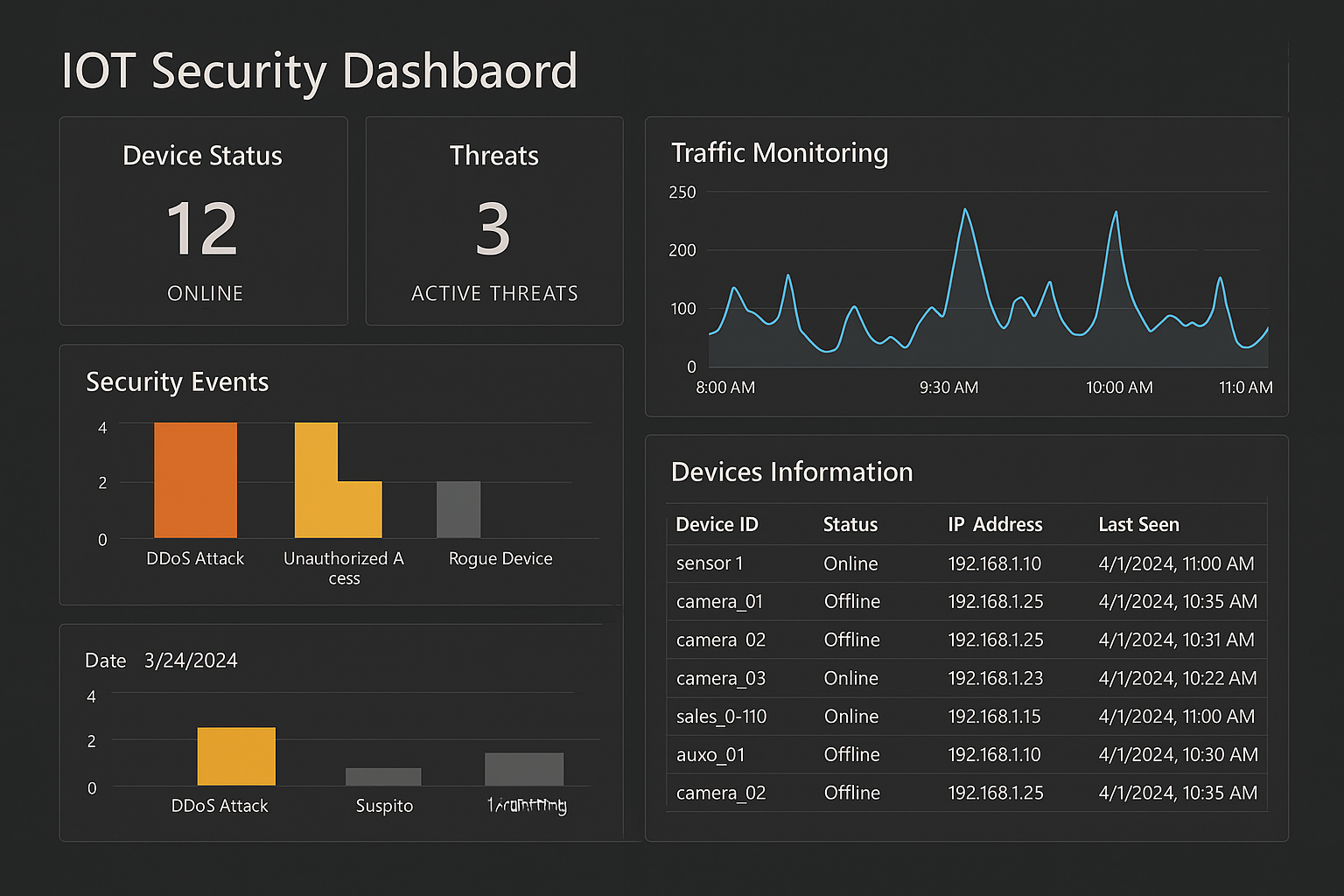Select the yellow Unauthorized Access bar
1344x896 pixels.
(x=318, y=480)
